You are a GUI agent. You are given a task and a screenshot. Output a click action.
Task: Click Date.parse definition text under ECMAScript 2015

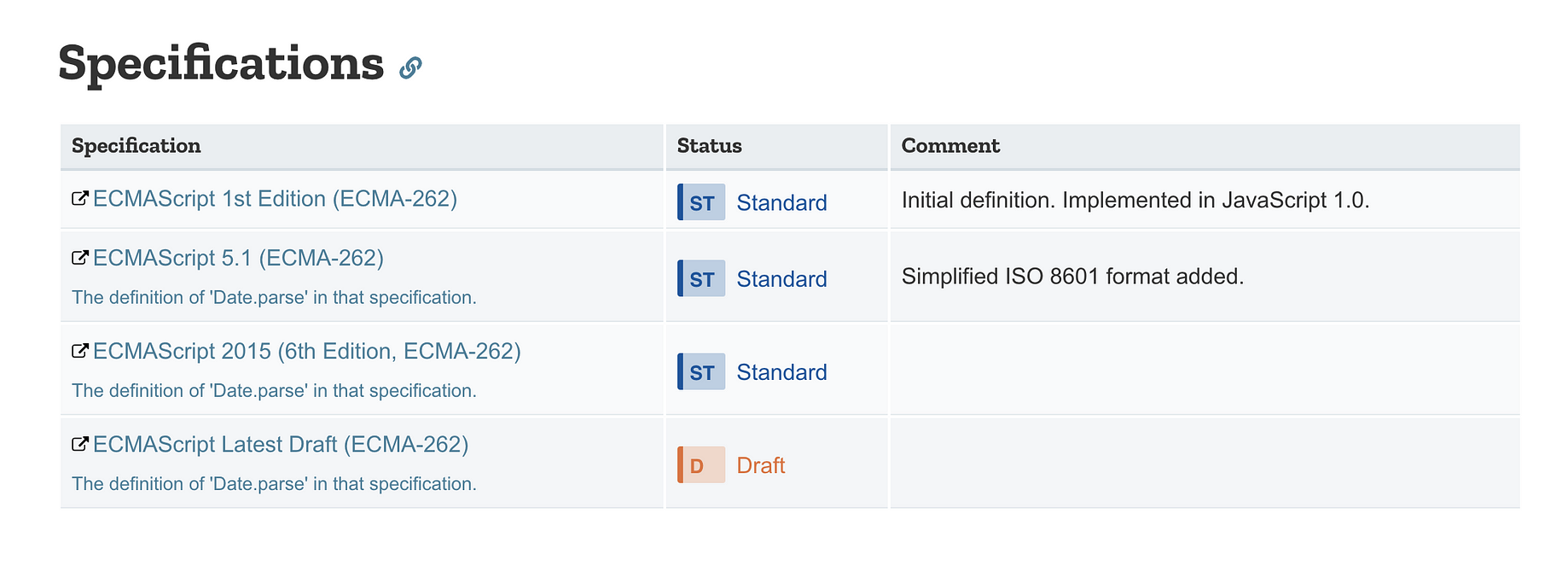[274, 390]
